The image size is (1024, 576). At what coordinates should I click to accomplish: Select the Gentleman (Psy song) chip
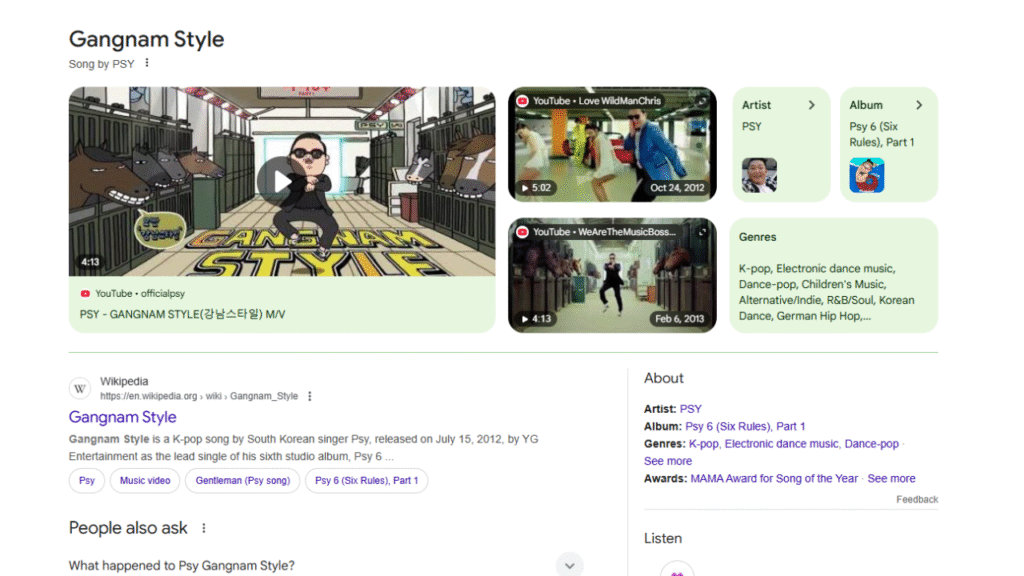242,481
